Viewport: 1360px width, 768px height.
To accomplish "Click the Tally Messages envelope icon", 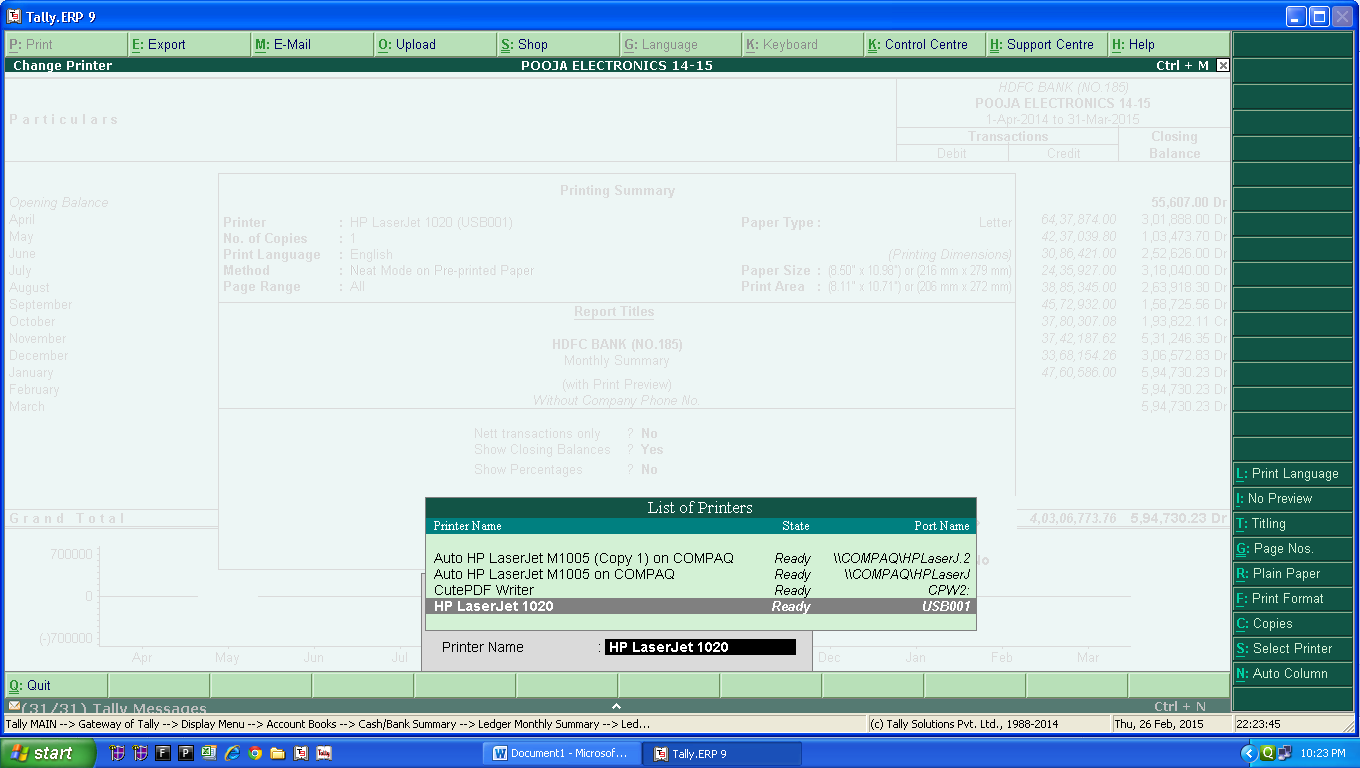I will tap(14, 706).
